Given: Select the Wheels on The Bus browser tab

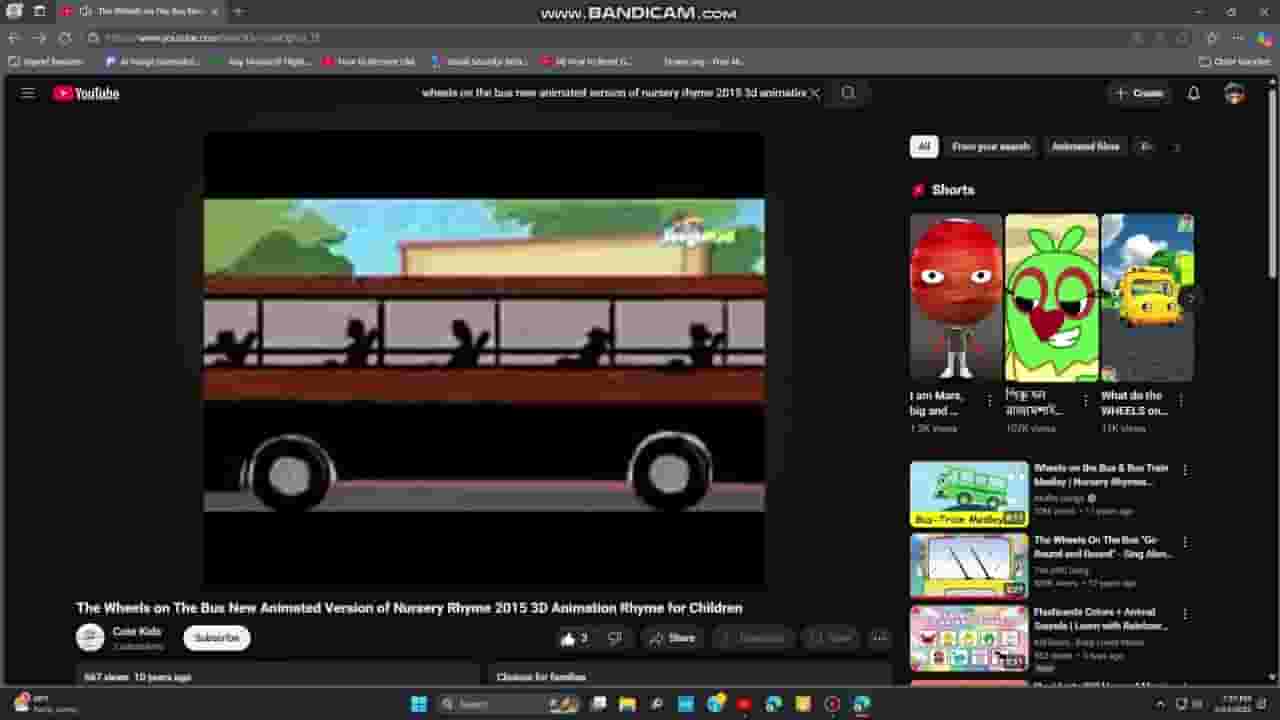Looking at the screenshot, I should (x=140, y=11).
